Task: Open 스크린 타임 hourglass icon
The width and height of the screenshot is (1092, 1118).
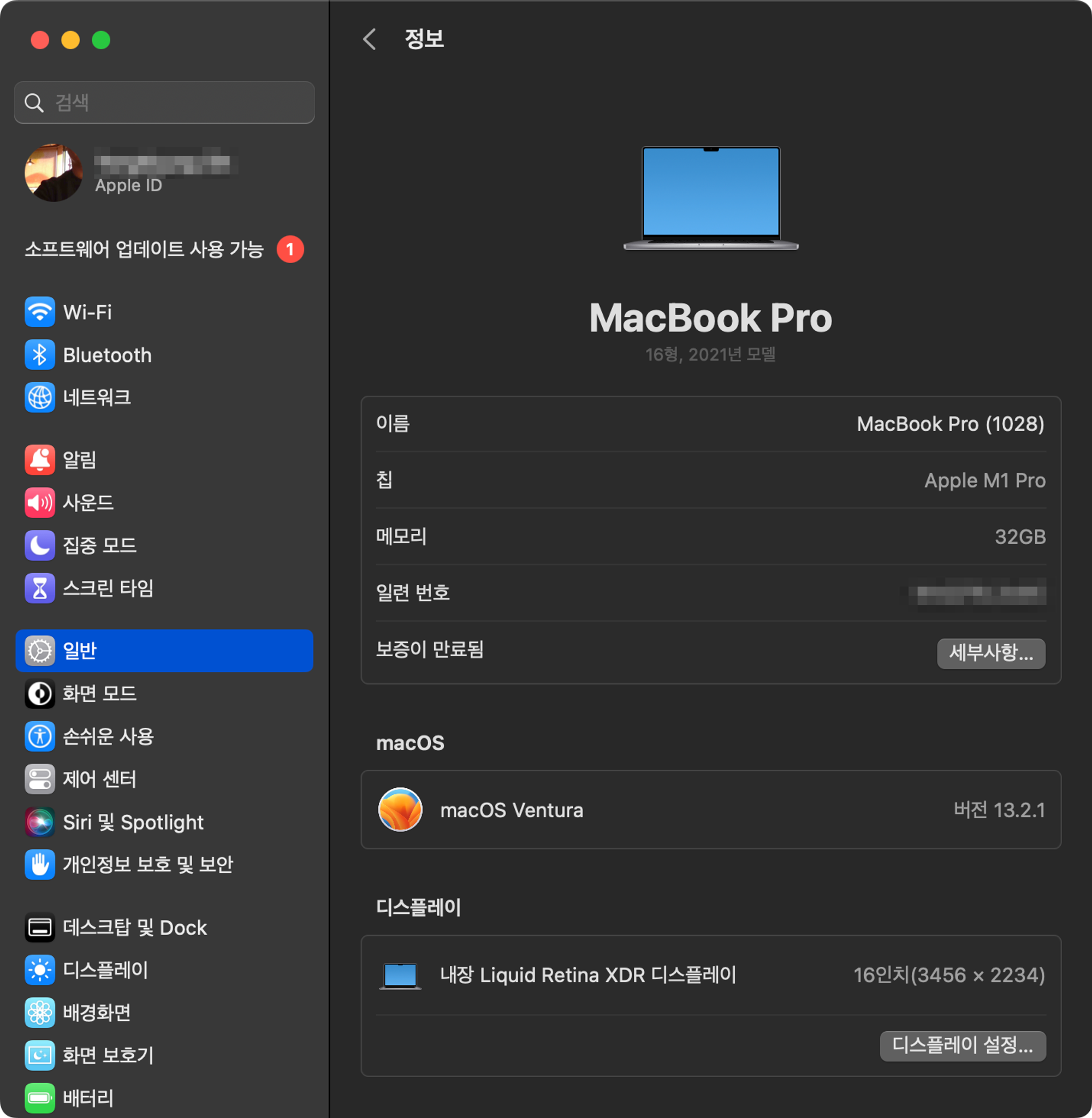Action: (39, 588)
